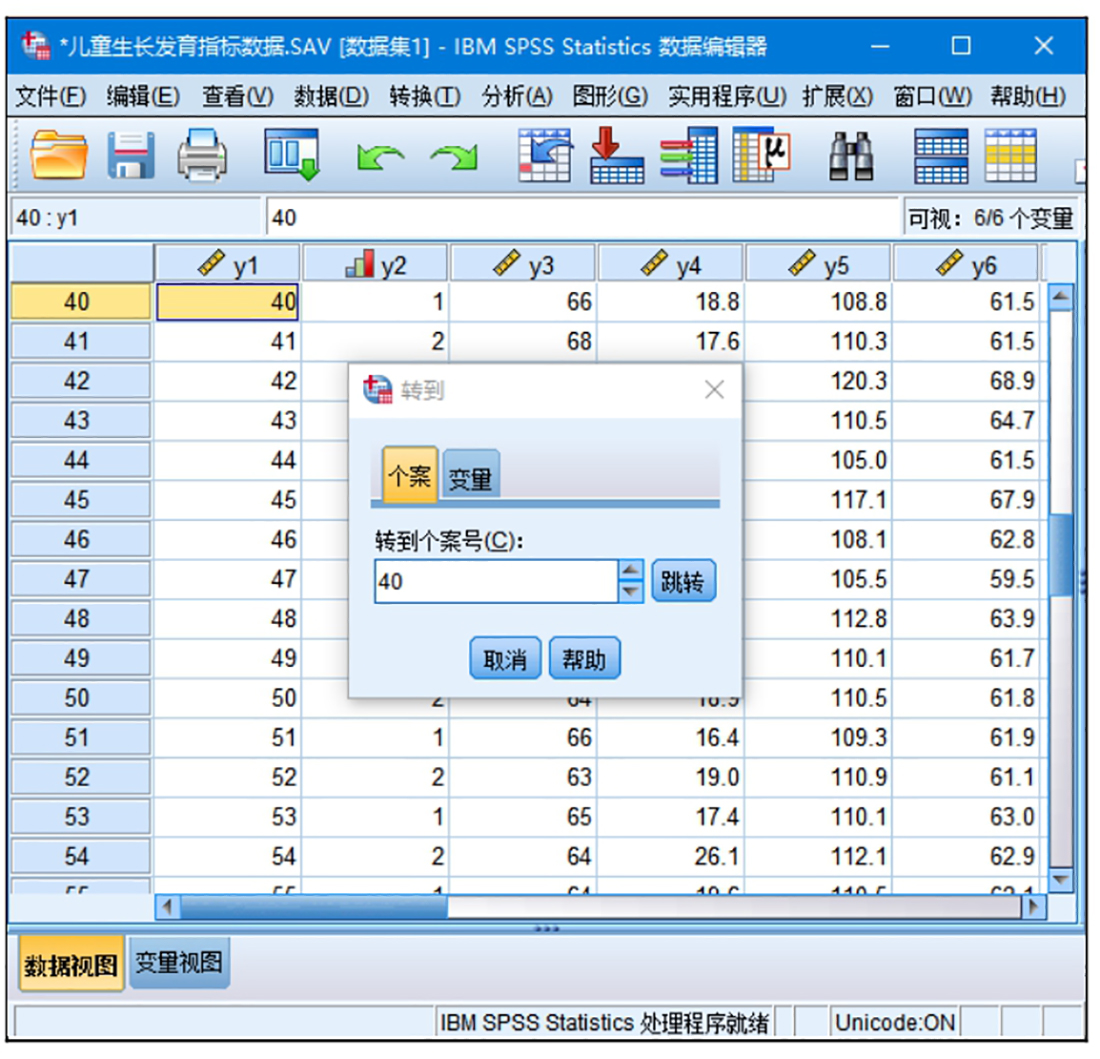The height and width of the screenshot is (1059, 1100).
Task: Click the Go to case toolbar icon
Action: [545, 158]
